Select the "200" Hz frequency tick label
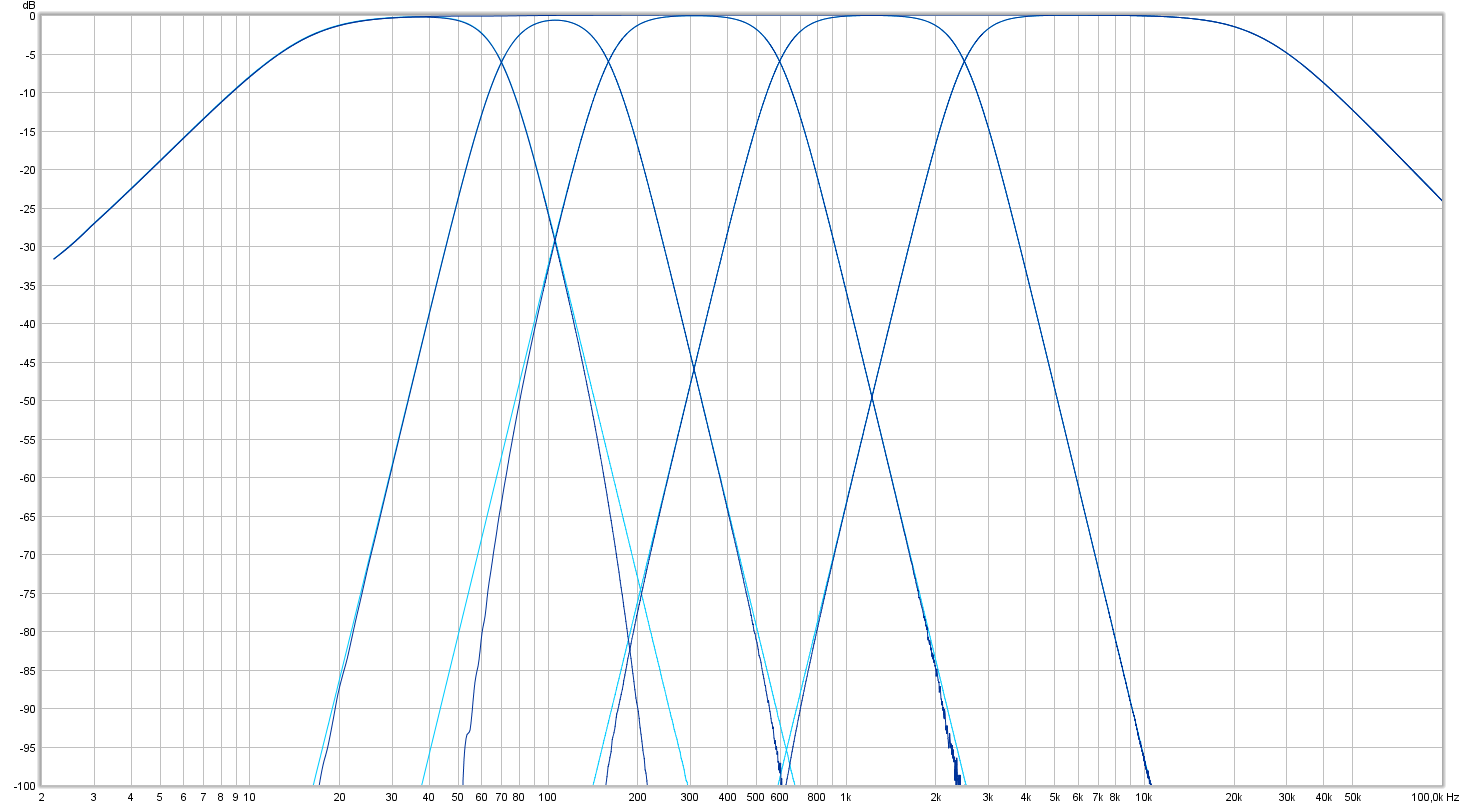 637,798
